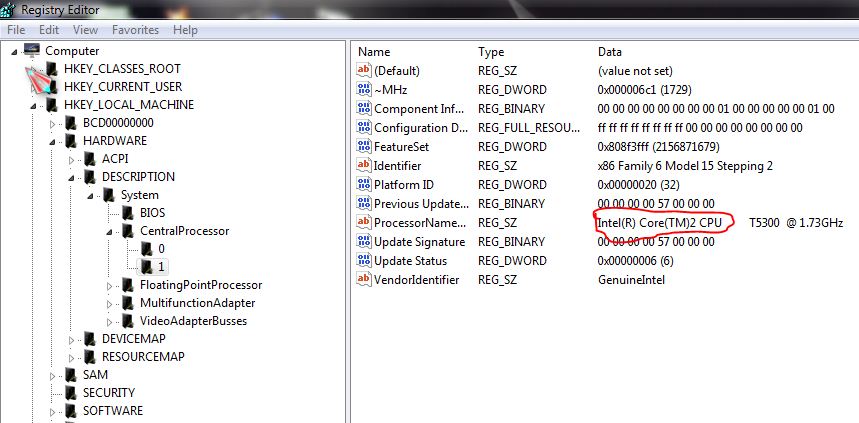Viewport: 859px width, 423px height.
Task: Sort values by Name column header
Action: [x=374, y=52]
